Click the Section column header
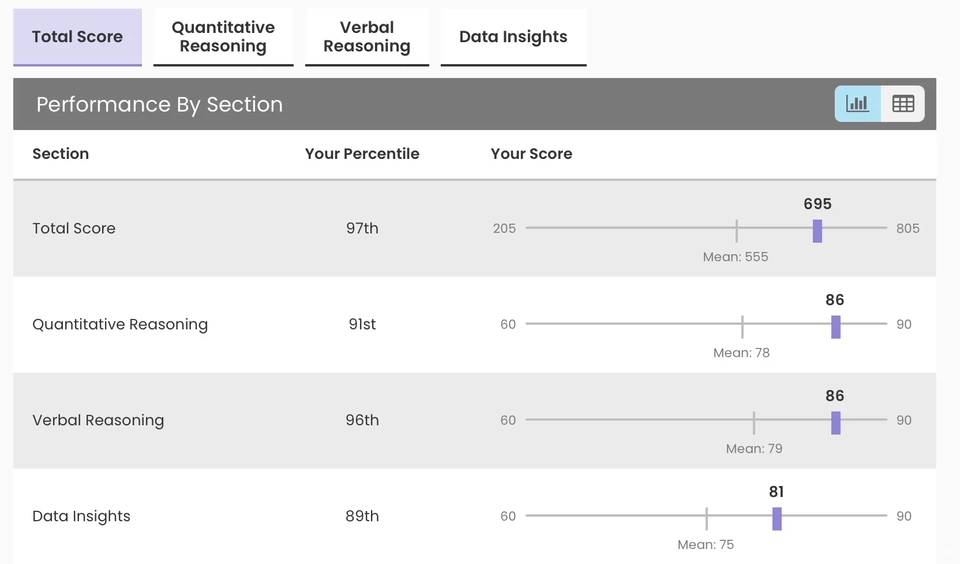Image resolution: width=960 pixels, height=564 pixels. point(61,154)
